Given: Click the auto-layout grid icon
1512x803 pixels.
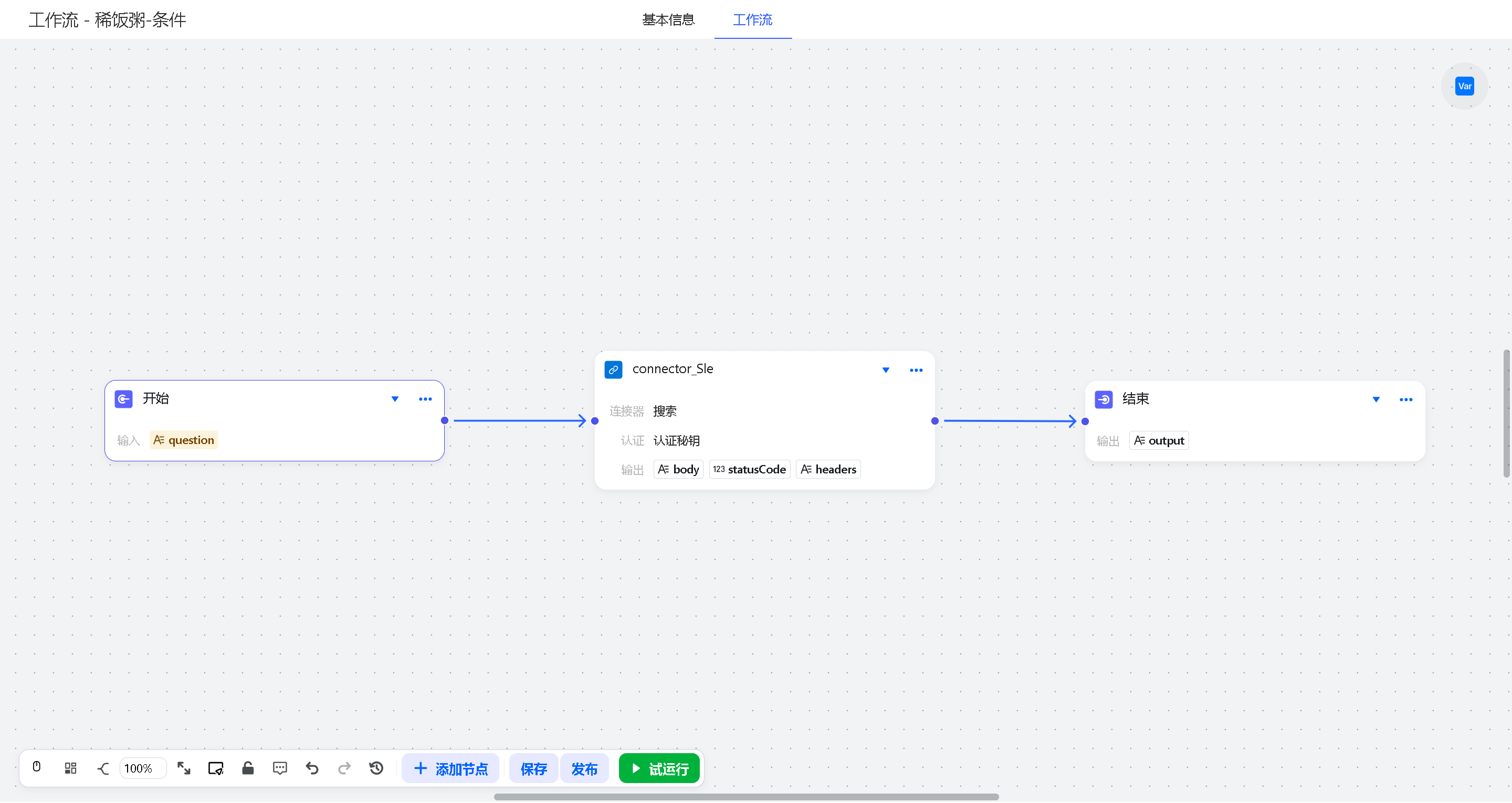Looking at the screenshot, I should click(x=70, y=768).
